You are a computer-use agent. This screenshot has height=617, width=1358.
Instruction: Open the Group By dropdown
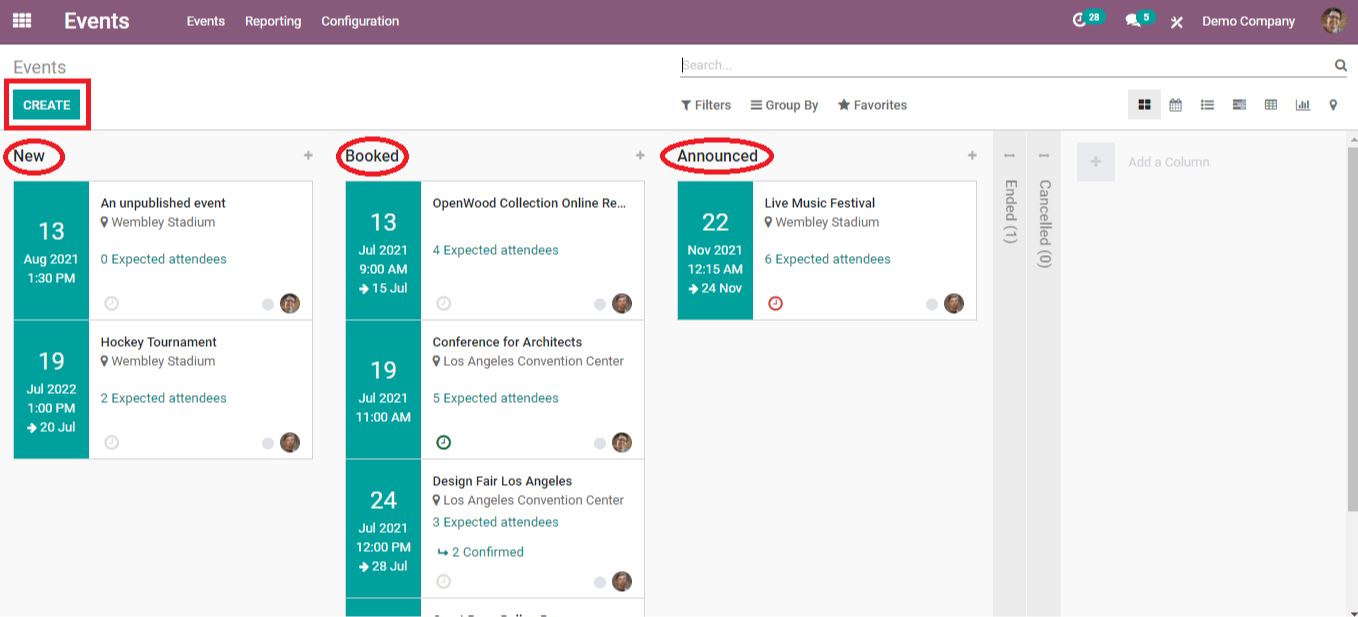click(785, 105)
